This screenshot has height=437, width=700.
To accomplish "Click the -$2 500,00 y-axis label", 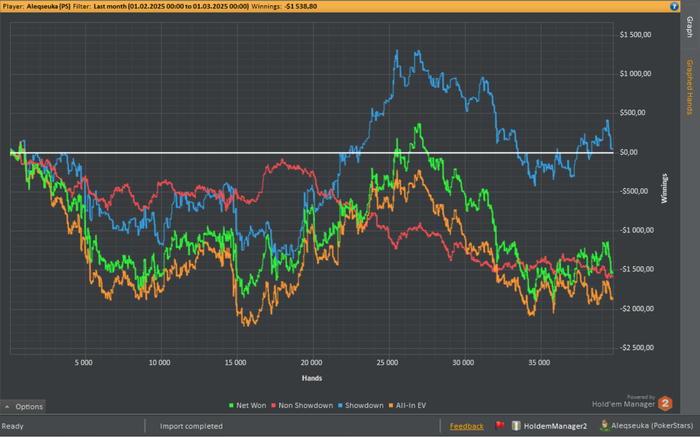I will click(637, 348).
